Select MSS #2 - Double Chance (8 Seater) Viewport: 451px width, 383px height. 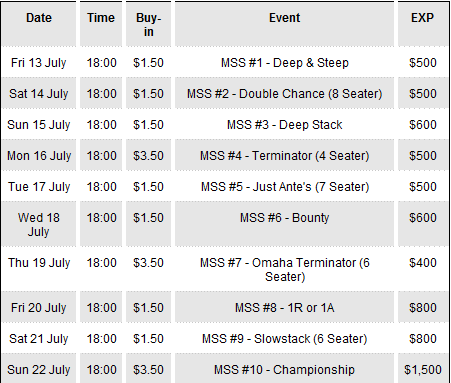point(284,94)
